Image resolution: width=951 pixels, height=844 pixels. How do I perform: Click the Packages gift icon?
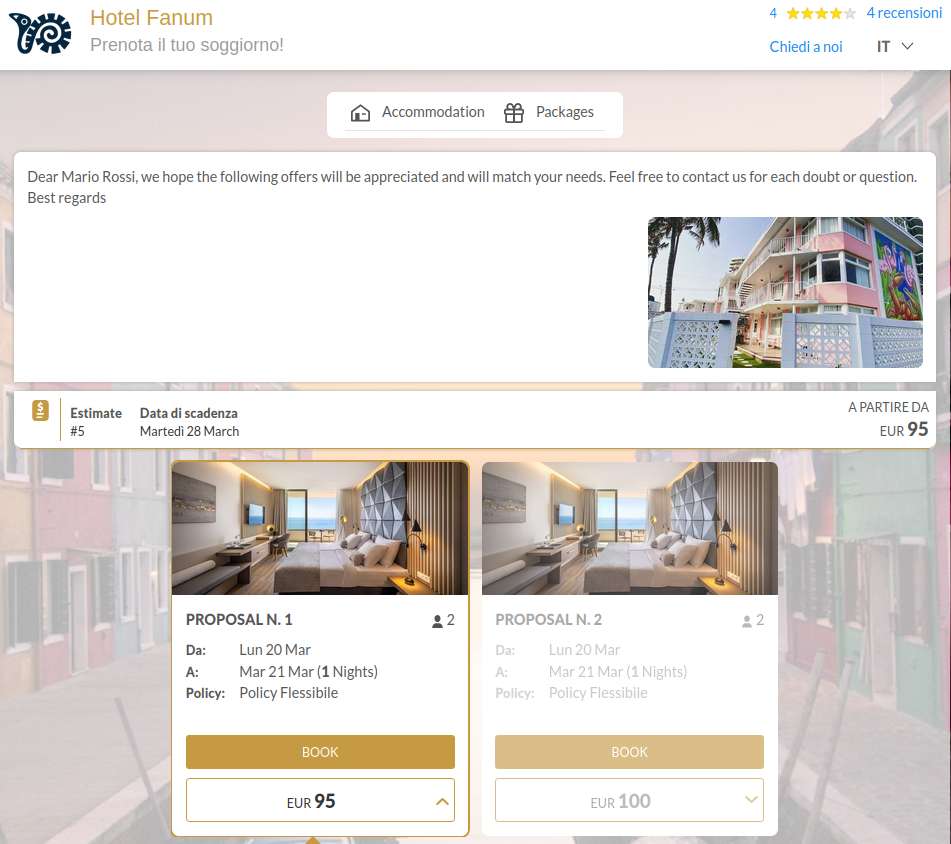(514, 113)
